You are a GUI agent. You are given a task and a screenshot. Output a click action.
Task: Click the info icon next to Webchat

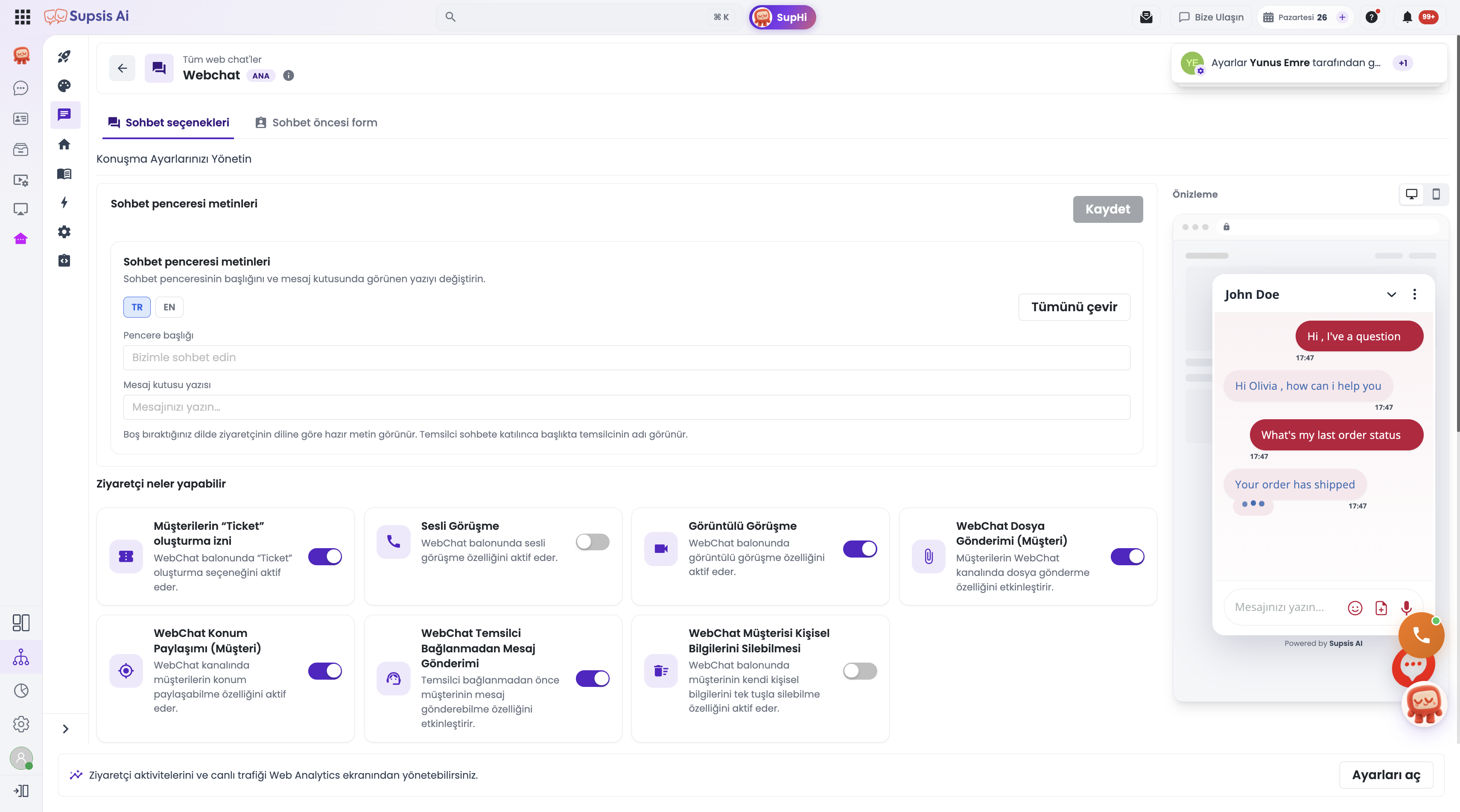click(x=289, y=76)
